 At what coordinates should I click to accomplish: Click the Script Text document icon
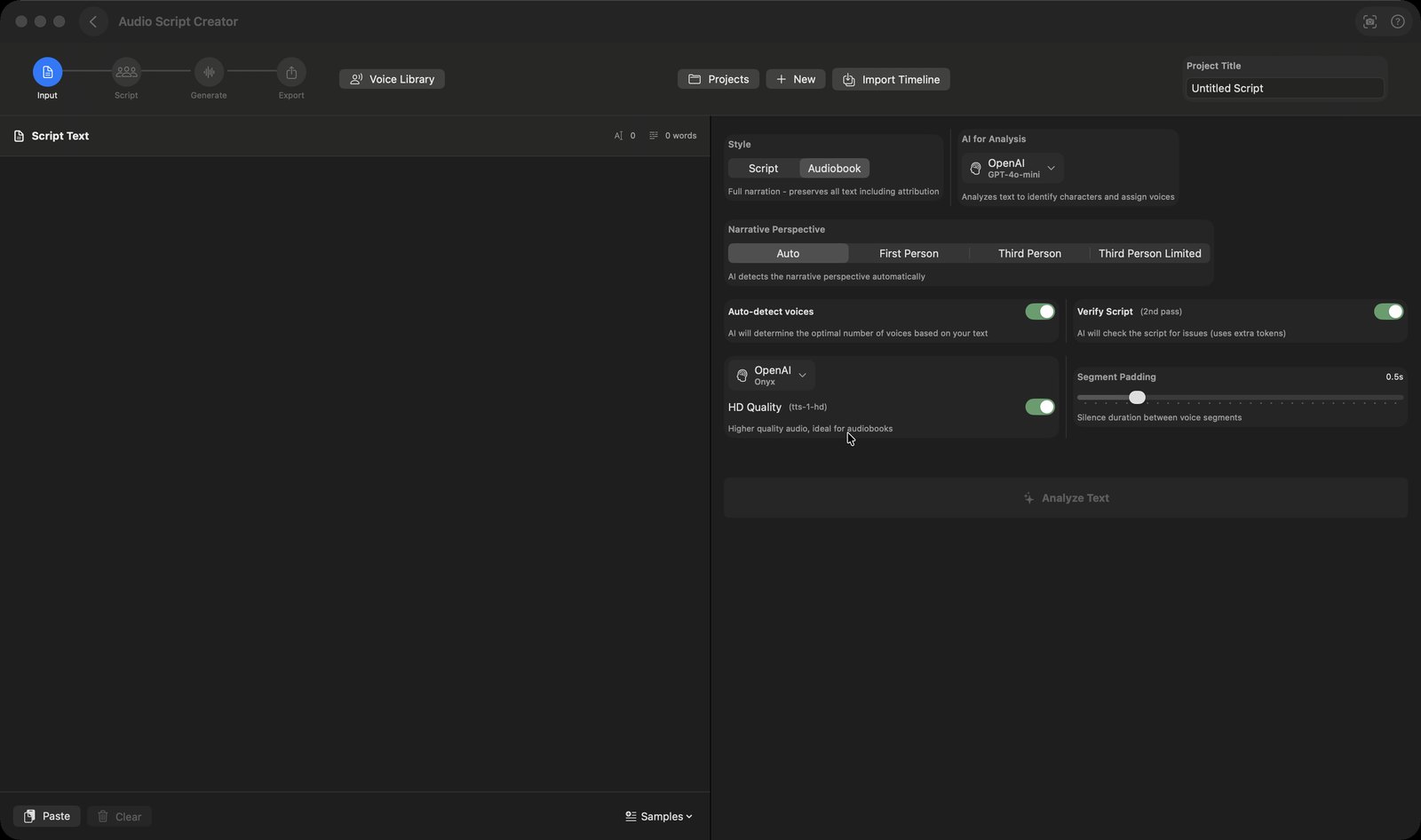click(x=19, y=136)
